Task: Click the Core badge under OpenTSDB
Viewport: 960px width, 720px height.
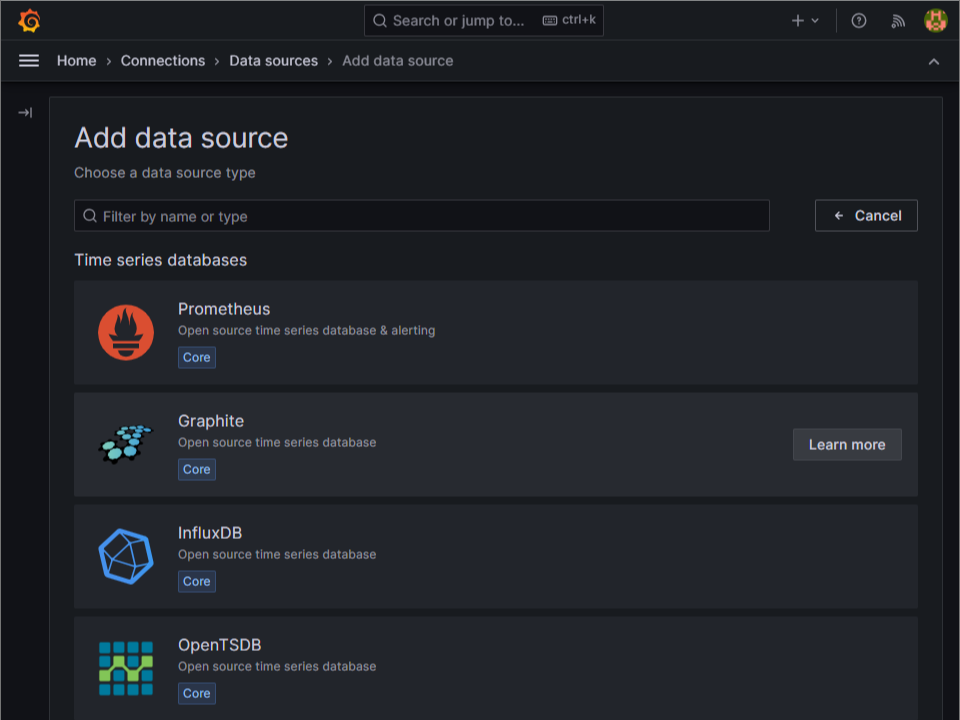Action: (197, 694)
